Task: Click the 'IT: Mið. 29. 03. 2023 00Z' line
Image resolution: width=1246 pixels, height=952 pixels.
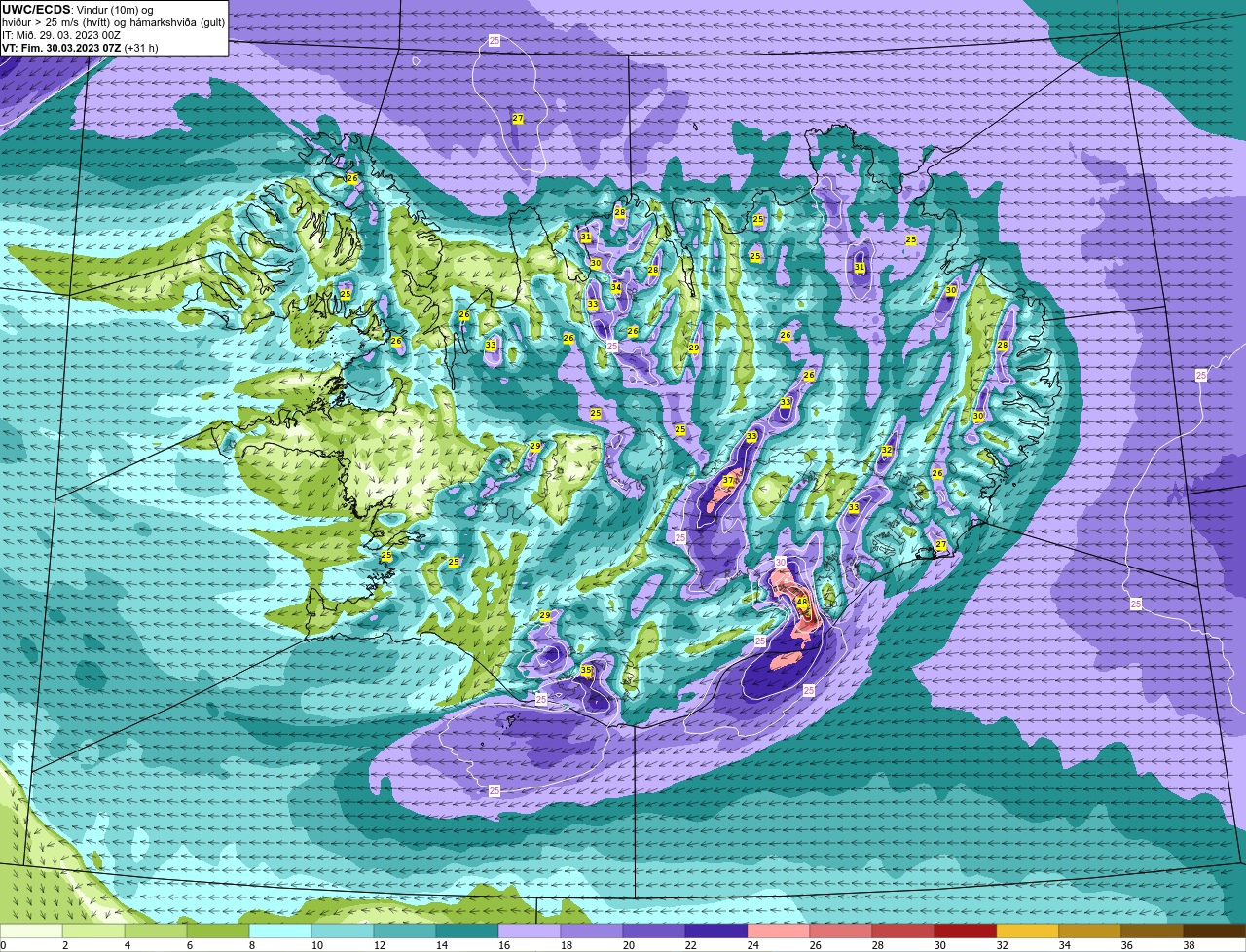Action: tap(61, 35)
